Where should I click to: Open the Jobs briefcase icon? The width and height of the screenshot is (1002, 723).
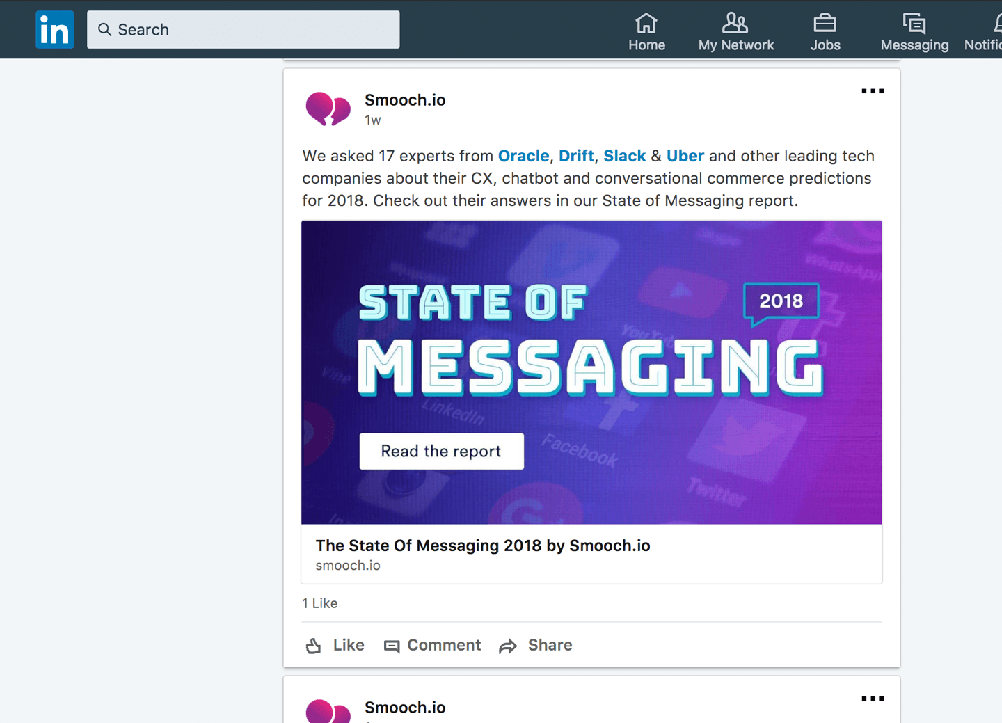click(825, 23)
